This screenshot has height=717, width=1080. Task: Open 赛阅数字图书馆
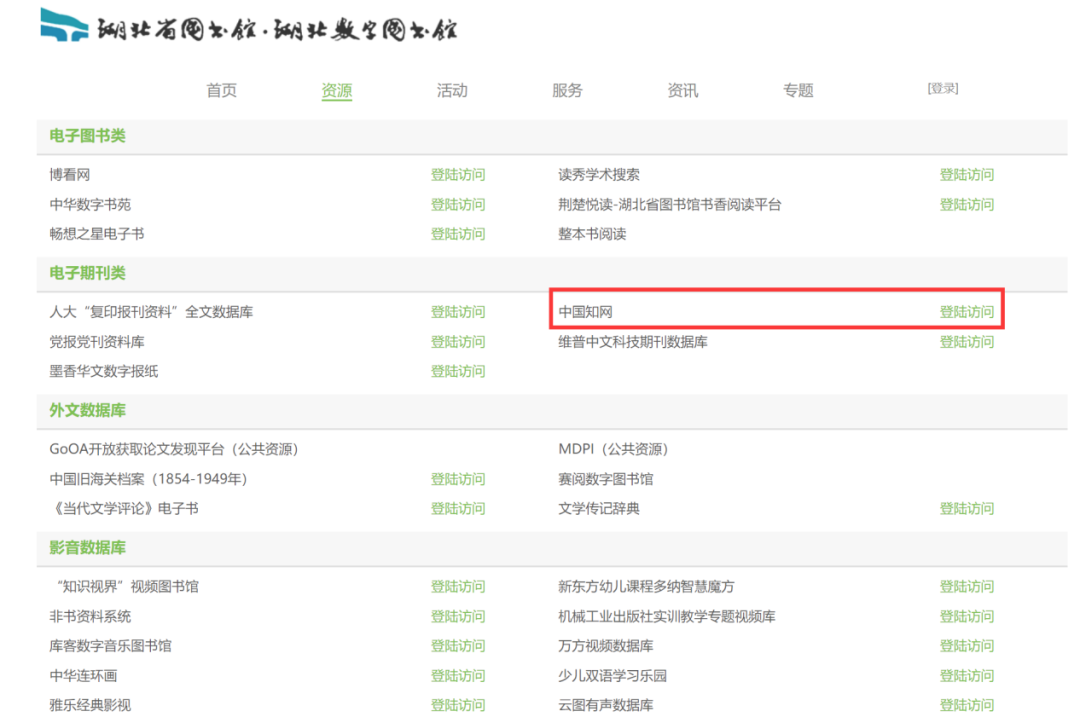tap(605, 479)
